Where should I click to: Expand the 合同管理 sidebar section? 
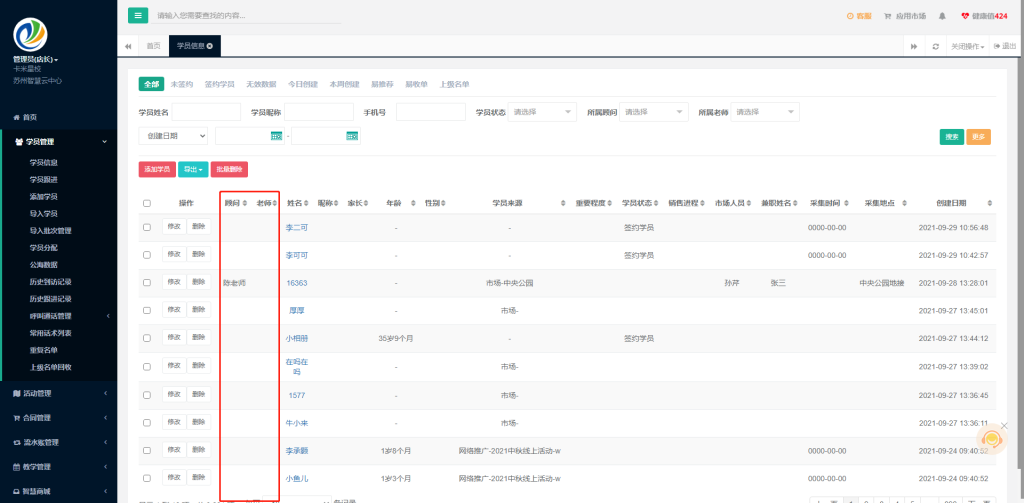click(x=59, y=418)
